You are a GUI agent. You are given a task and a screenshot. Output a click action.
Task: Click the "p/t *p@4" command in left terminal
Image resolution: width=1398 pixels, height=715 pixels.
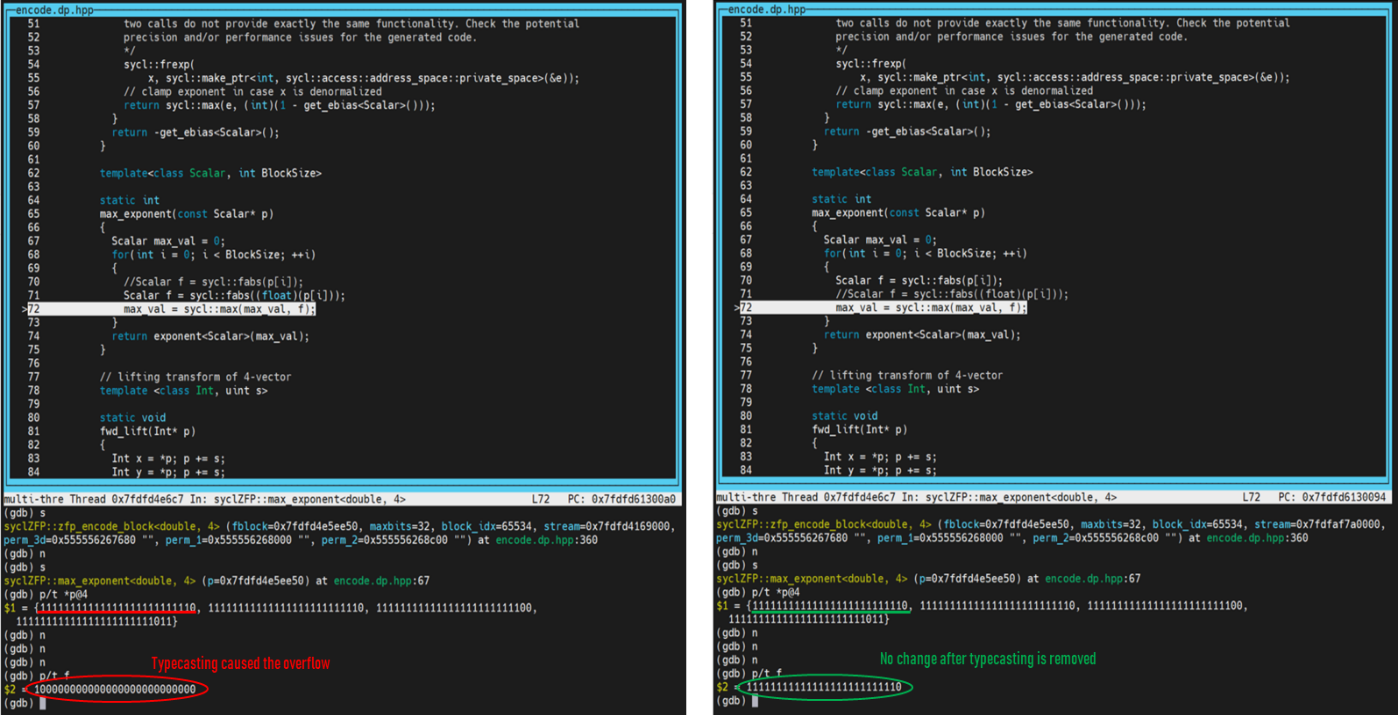click(64, 593)
